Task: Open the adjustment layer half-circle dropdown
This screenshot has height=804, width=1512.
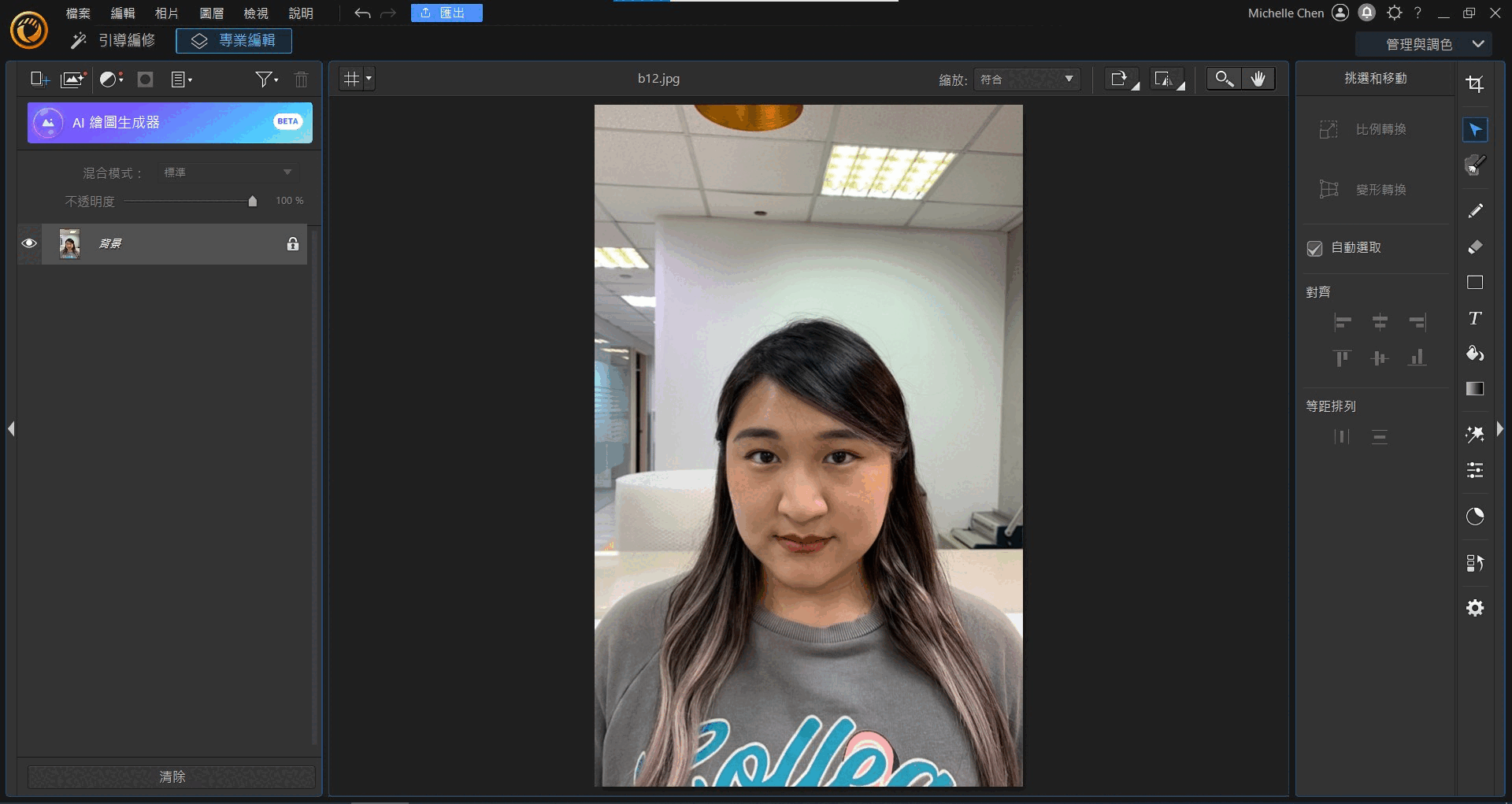Action: [112, 79]
